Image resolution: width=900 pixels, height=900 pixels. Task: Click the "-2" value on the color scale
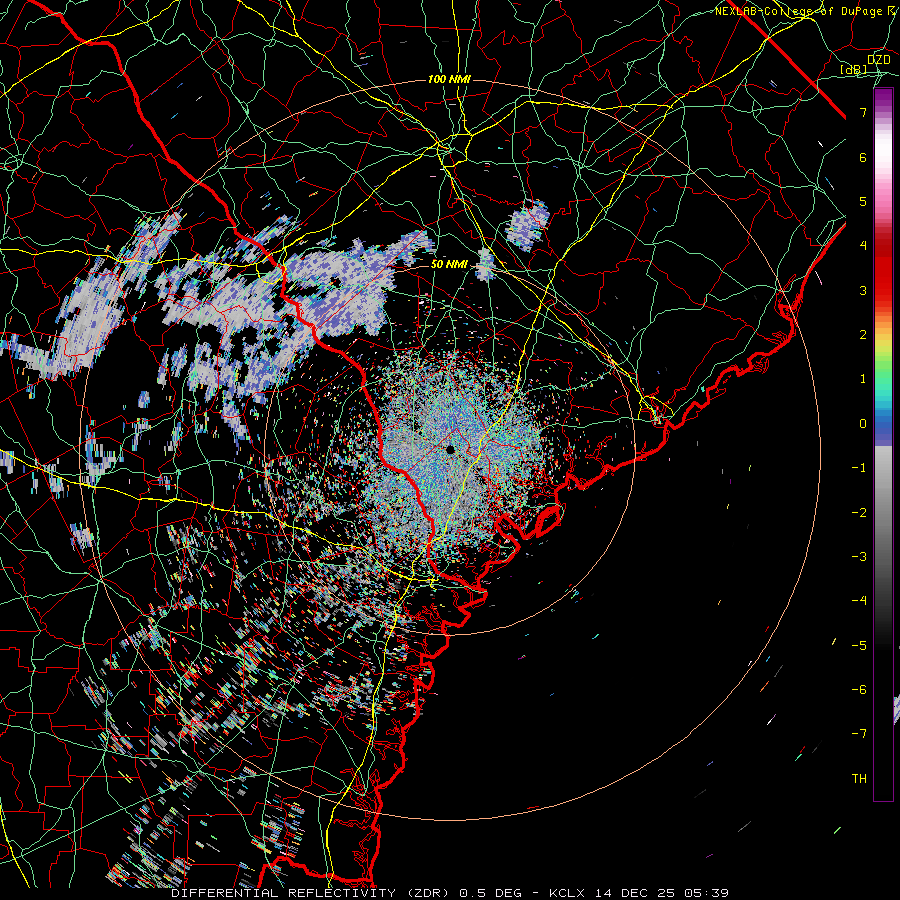coord(859,513)
